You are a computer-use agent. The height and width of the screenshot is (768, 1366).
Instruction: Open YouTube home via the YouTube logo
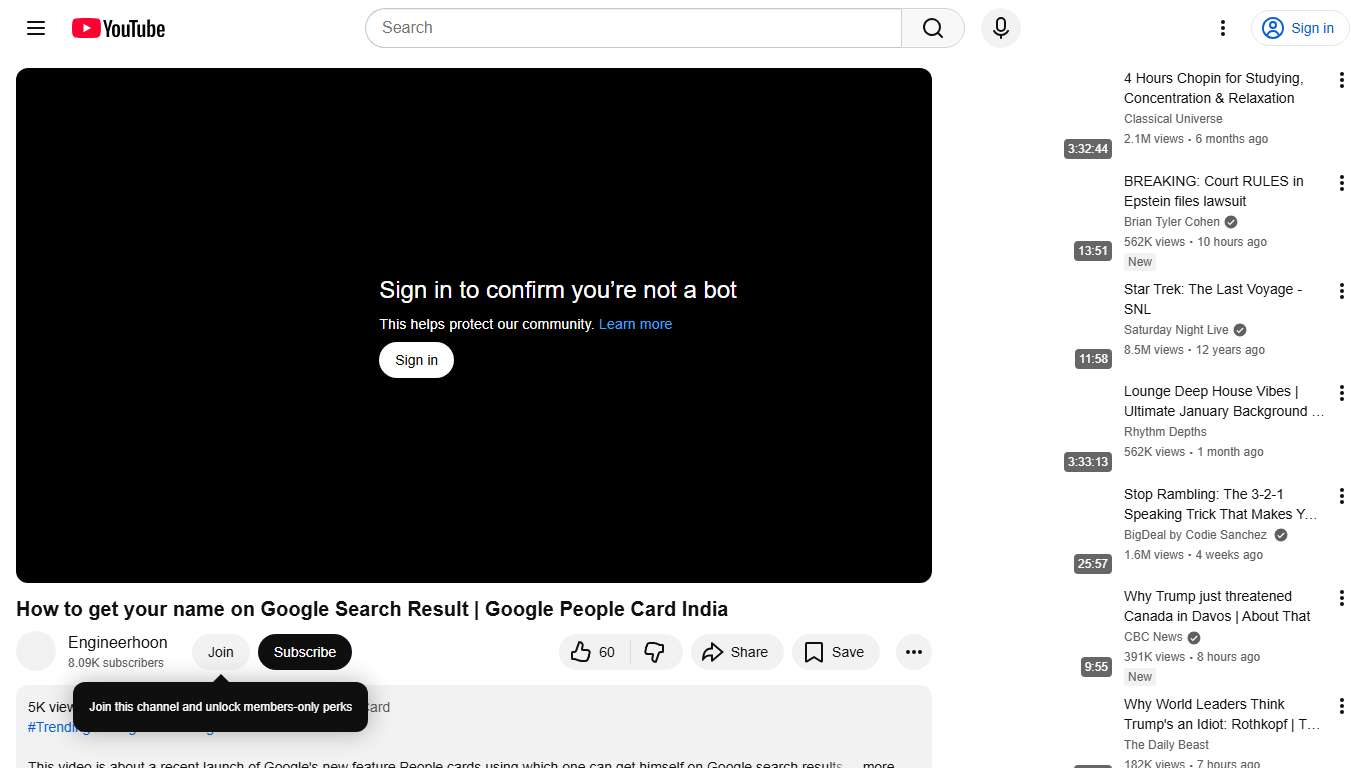point(117,28)
